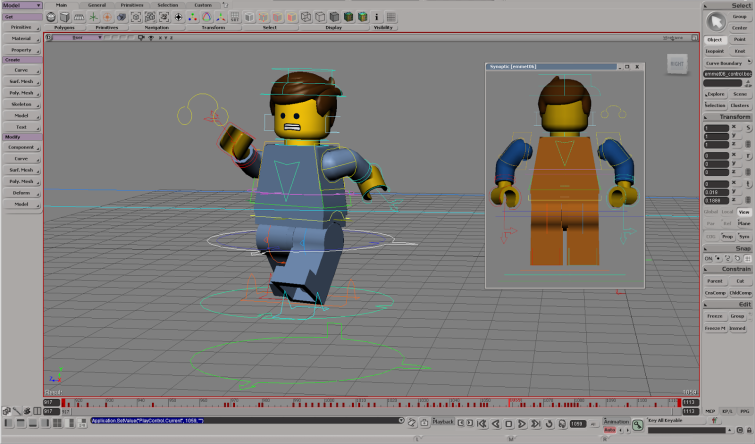The height and width of the screenshot is (444, 755).
Task: Click the key icon beside Animation
Action: coord(637,423)
